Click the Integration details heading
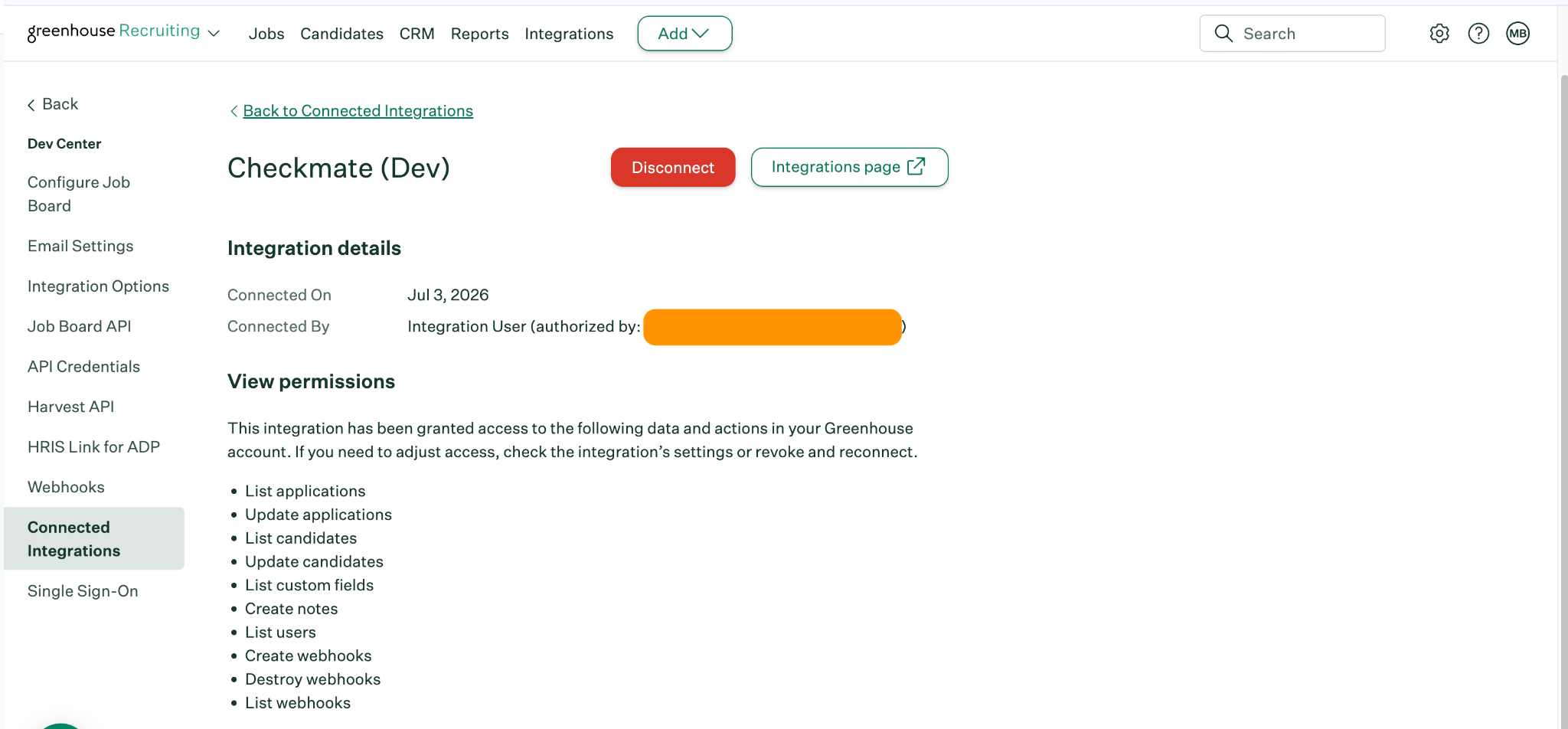The width and height of the screenshot is (1568, 729). [314, 248]
